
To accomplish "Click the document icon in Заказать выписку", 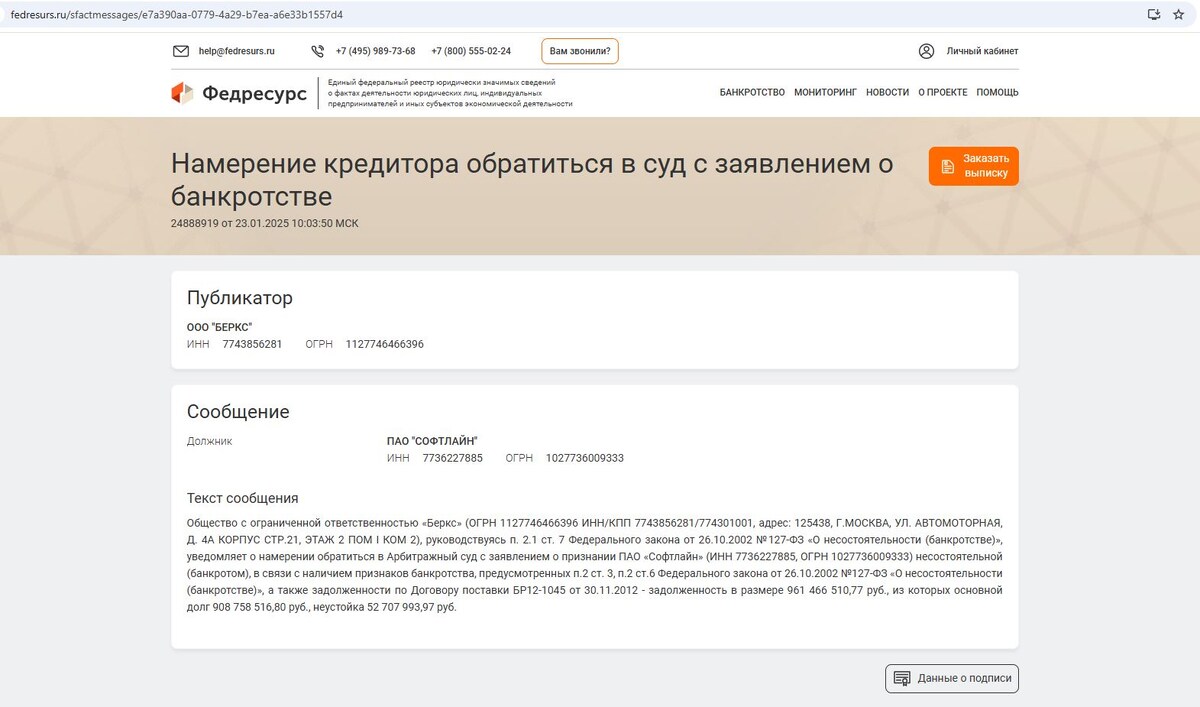I will (x=948, y=166).
